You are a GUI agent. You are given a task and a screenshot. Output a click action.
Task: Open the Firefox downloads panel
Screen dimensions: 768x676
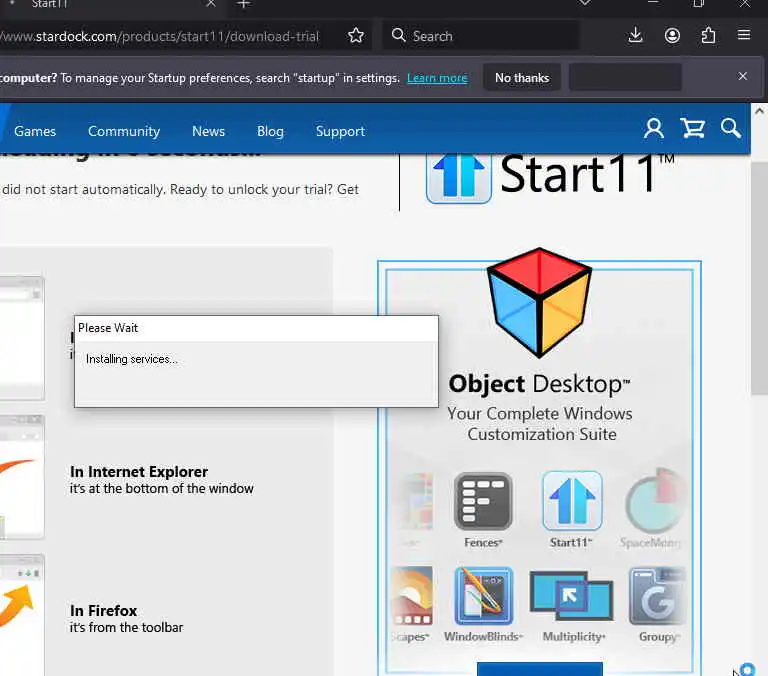pyautogui.click(x=635, y=35)
